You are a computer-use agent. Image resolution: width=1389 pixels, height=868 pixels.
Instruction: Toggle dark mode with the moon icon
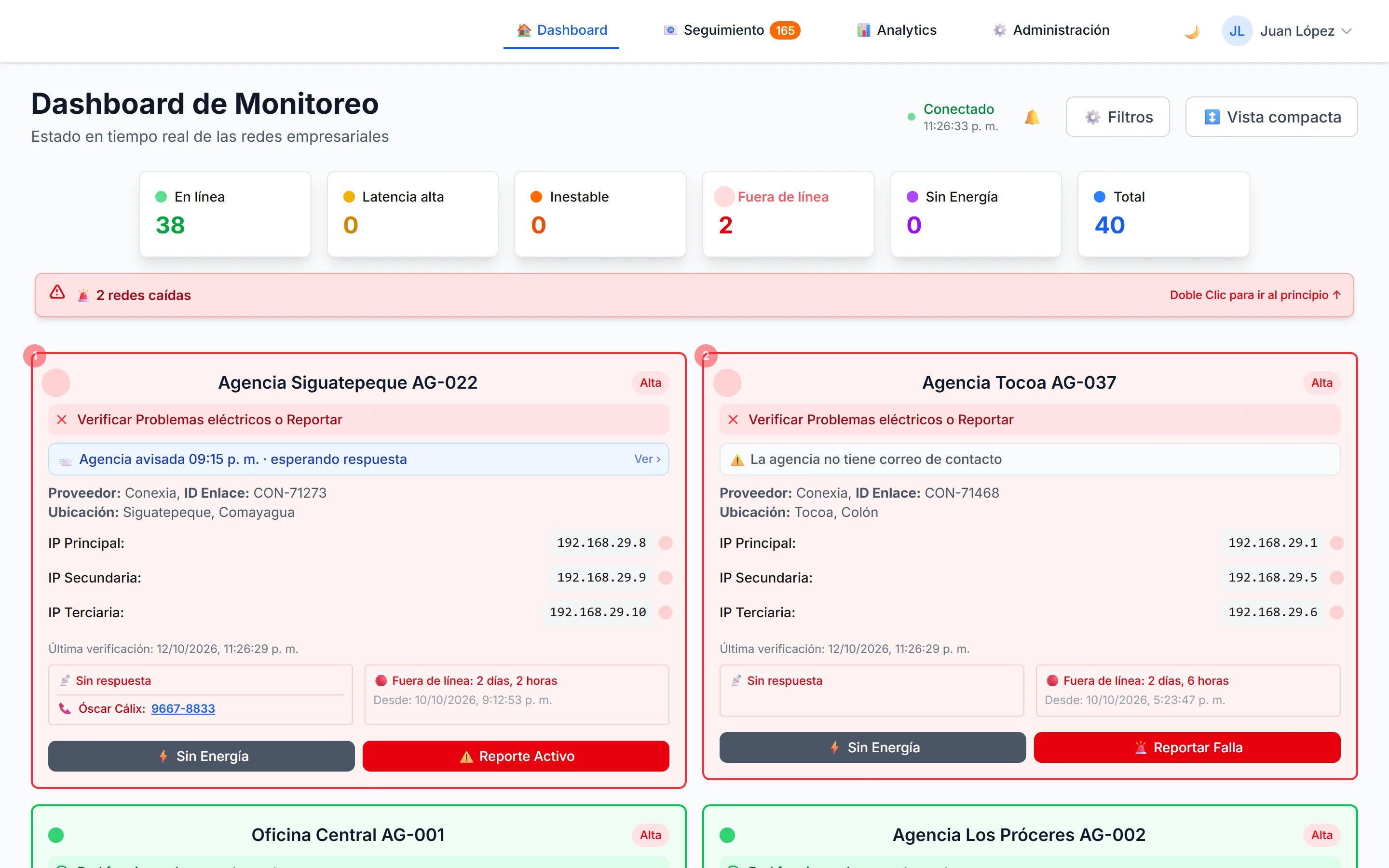[x=1192, y=31]
